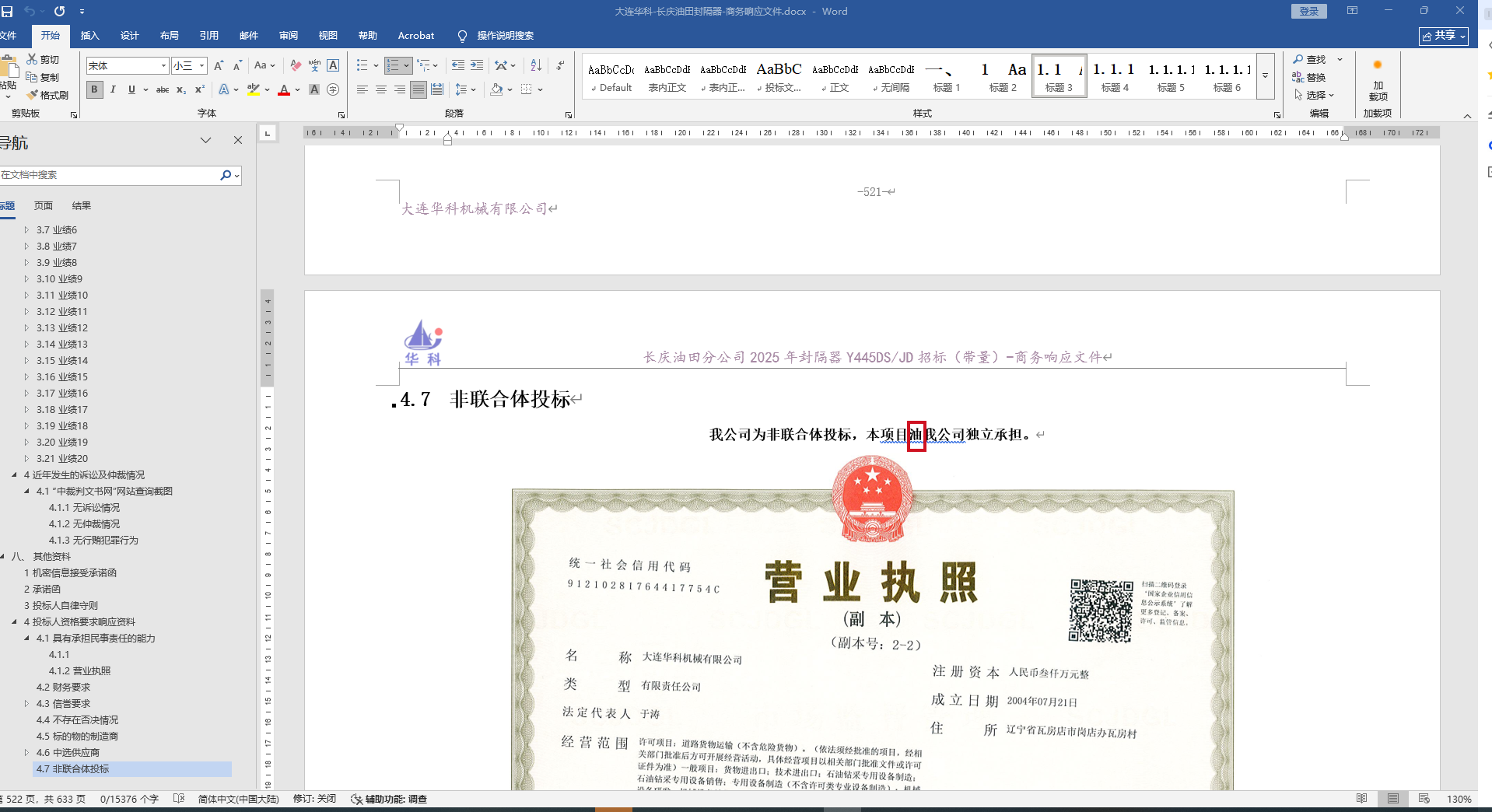Apply strikethrough (abc) formatting
The height and width of the screenshot is (812, 1492).
tap(163, 89)
